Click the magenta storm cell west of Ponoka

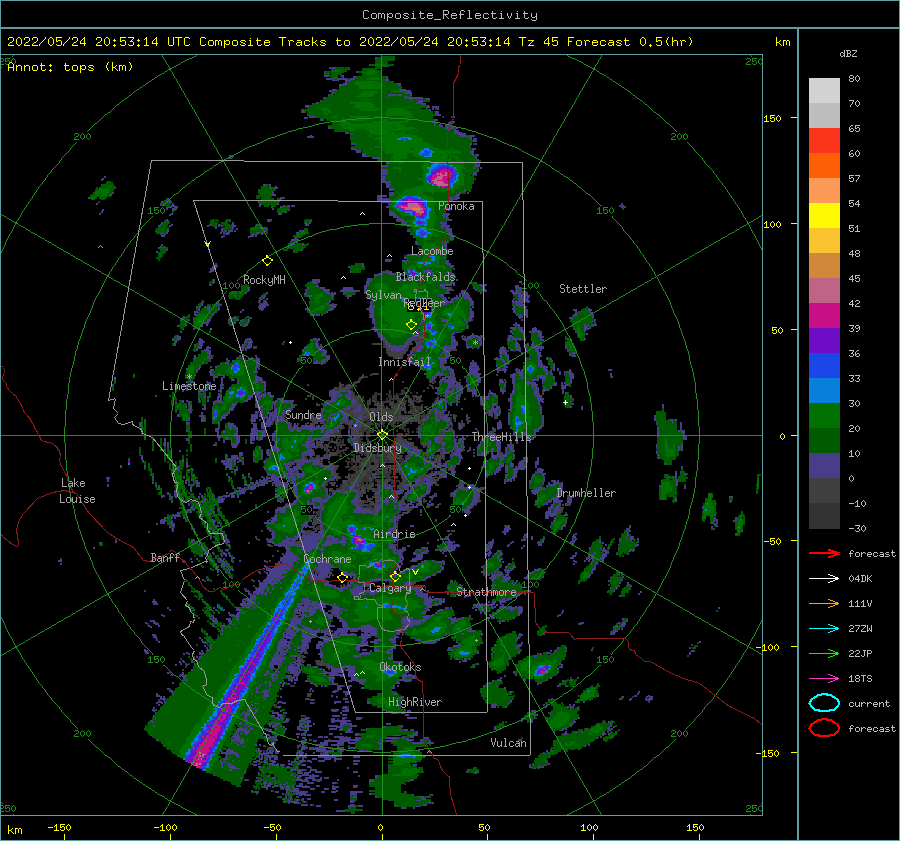[x=412, y=206]
